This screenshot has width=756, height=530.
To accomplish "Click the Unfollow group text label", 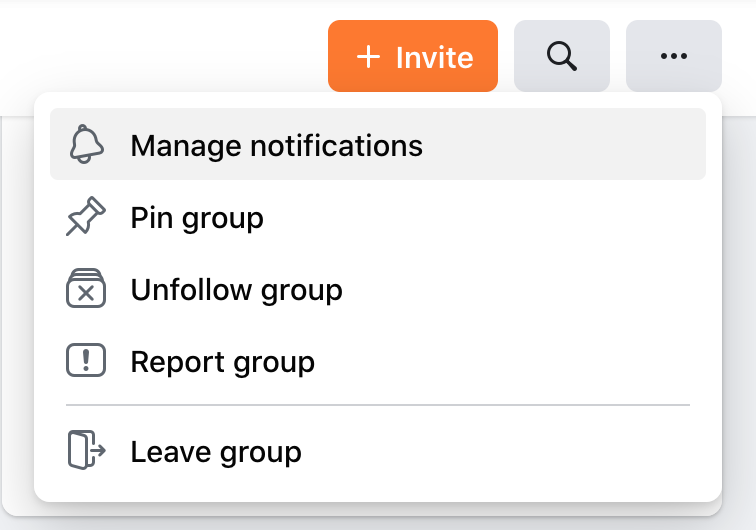I will coord(236,290).
